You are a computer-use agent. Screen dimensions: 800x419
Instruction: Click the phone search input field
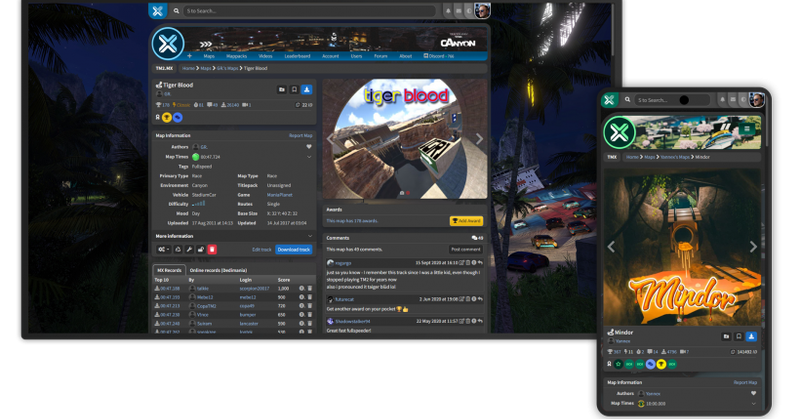point(672,100)
